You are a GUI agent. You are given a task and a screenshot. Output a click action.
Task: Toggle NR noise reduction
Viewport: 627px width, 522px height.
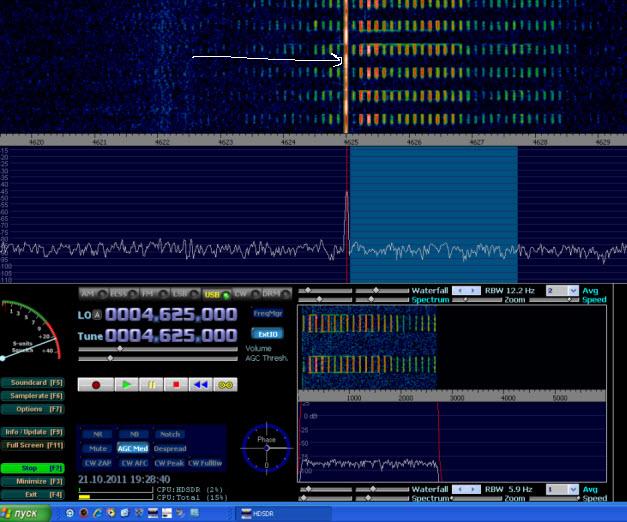pyautogui.click(x=98, y=434)
